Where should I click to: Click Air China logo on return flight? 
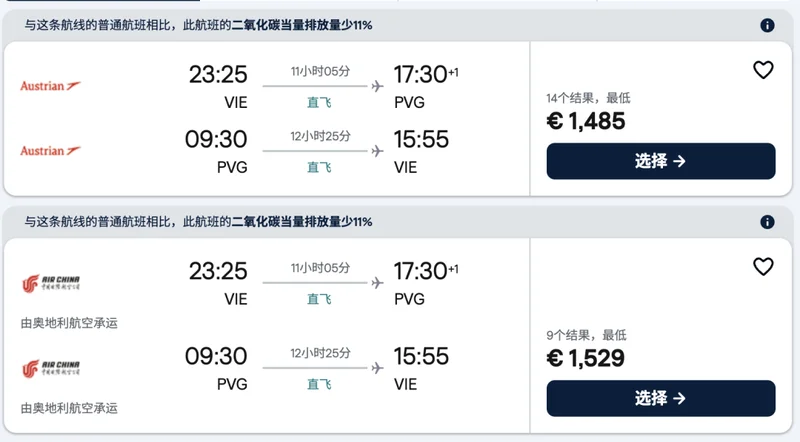(50, 369)
